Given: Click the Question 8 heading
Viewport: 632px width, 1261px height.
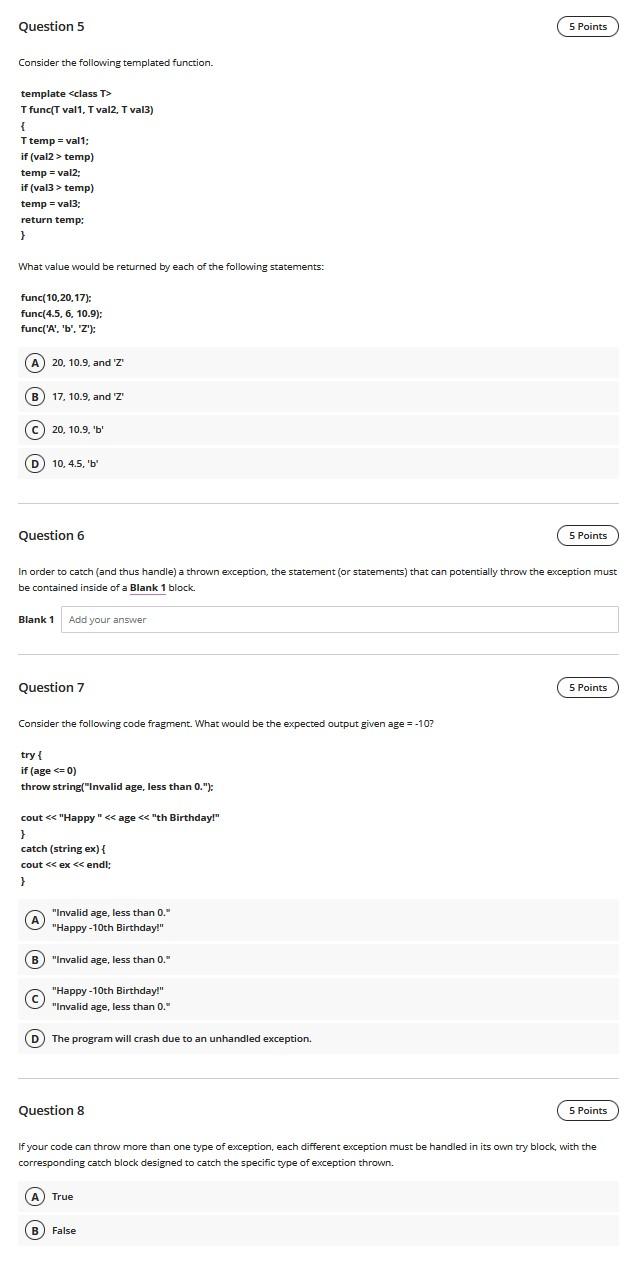Looking at the screenshot, I should tap(50, 1110).
